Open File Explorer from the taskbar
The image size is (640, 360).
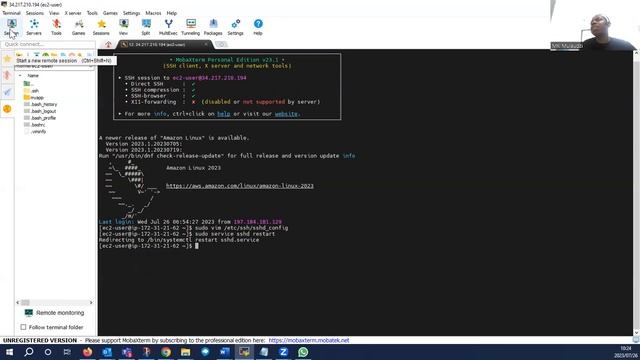tap(185, 352)
